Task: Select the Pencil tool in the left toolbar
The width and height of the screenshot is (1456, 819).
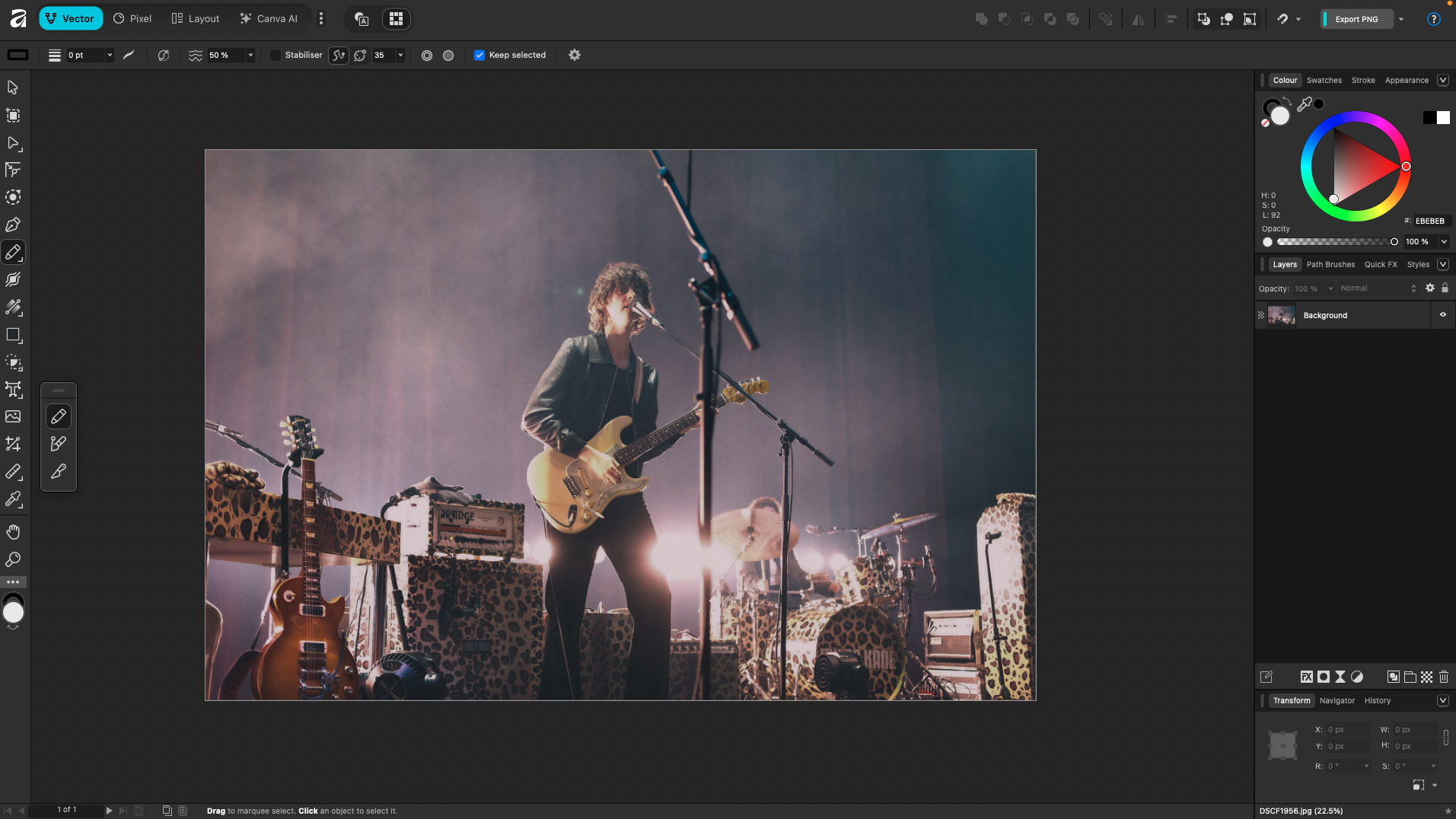Action: (13, 252)
